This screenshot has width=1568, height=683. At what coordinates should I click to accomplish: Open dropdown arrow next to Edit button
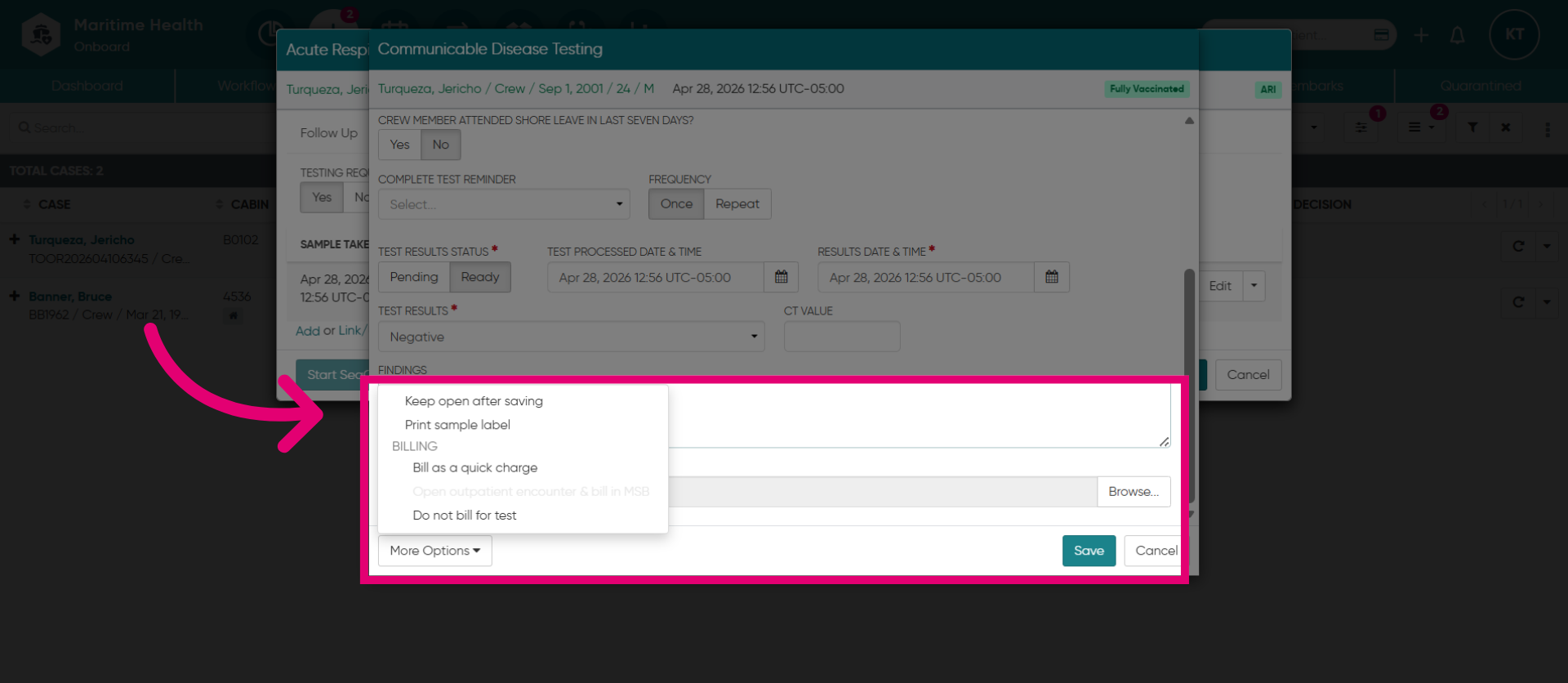coord(1254,286)
